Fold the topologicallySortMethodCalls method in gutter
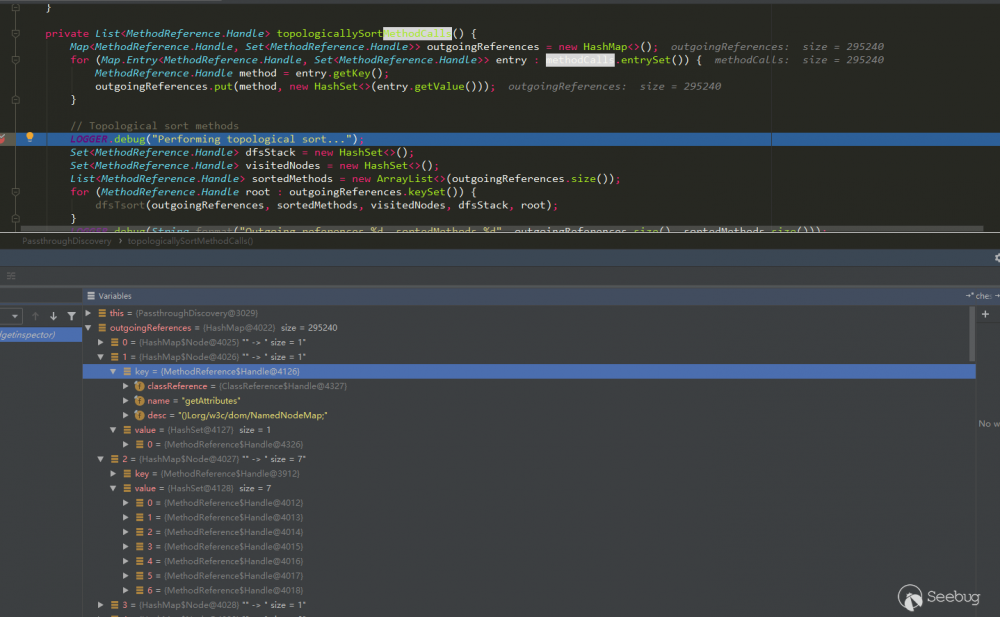The height and width of the screenshot is (617, 1000). (15, 34)
